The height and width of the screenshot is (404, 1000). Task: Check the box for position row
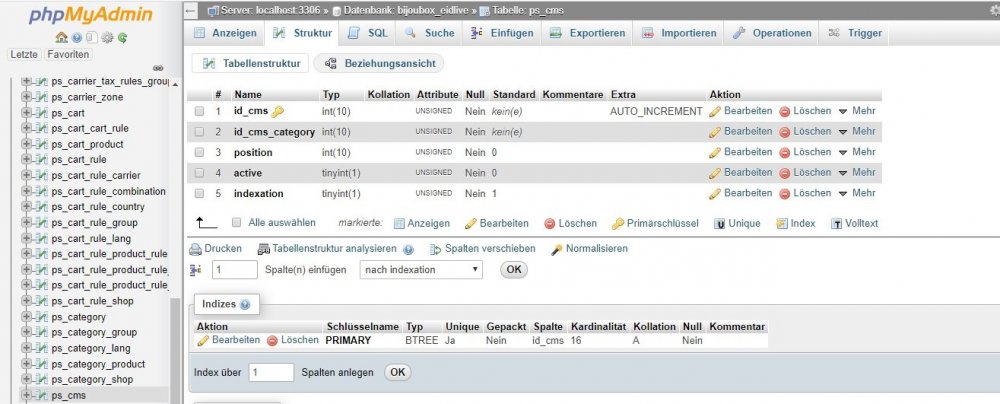(x=199, y=153)
